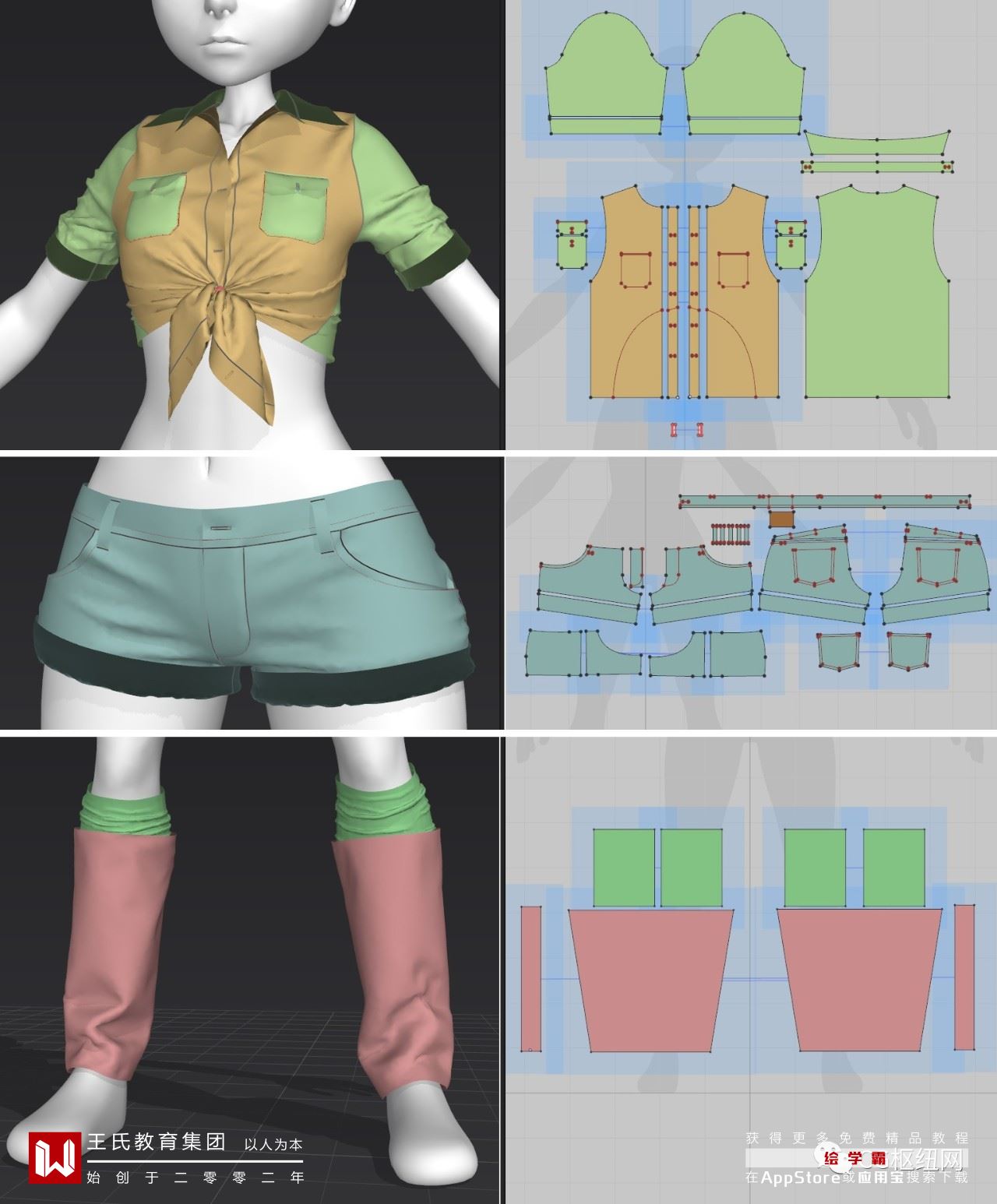Pick the right orange button placket strip
The image size is (997, 1204).
pyautogui.click(x=696, y=302)
